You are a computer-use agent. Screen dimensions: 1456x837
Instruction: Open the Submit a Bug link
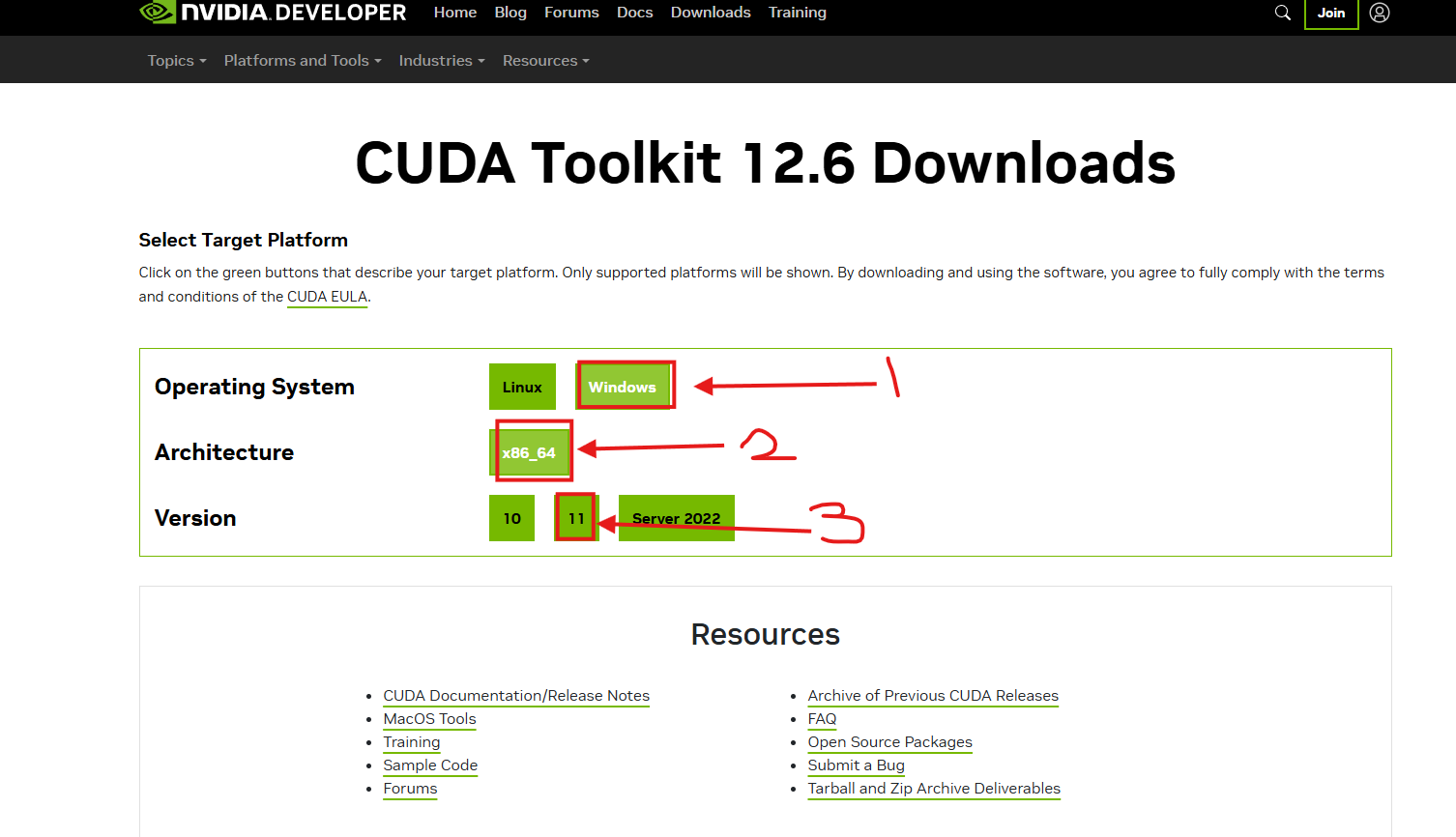[x=857, y=765]
